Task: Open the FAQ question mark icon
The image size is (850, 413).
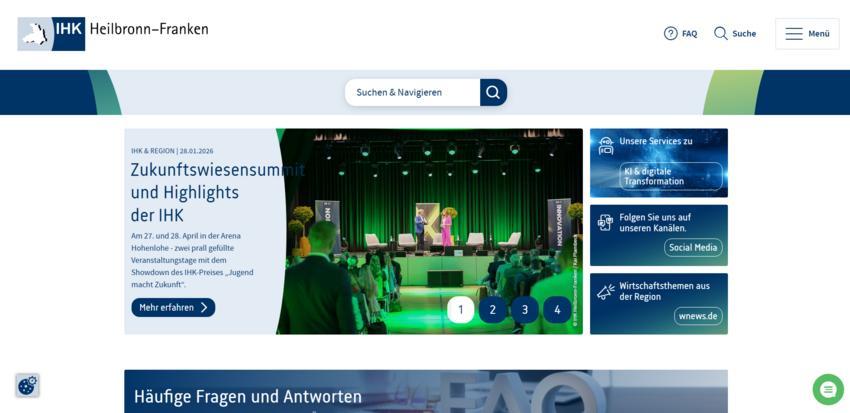Action: pyautogui.click(x=671, y=34)
